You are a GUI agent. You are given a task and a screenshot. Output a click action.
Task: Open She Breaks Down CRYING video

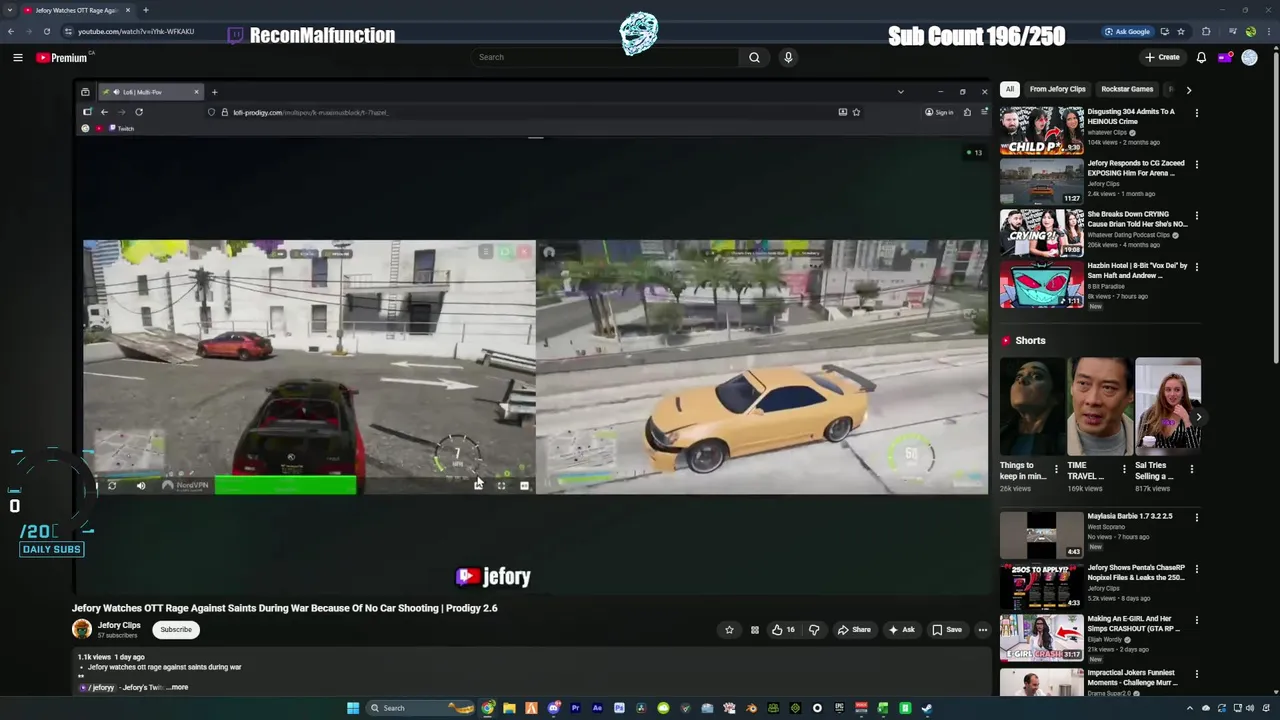pyautogui.click(x=1041, y=233)
